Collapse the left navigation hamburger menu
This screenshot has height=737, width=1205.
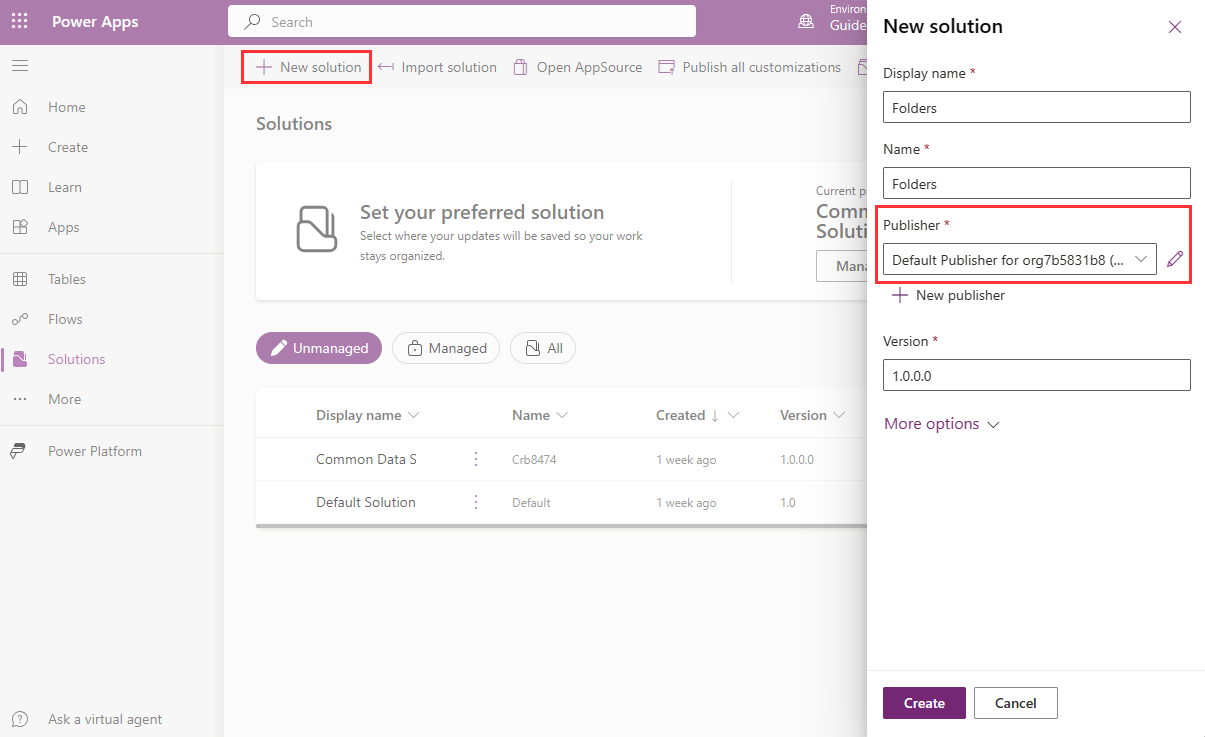[x=20, y=66]
